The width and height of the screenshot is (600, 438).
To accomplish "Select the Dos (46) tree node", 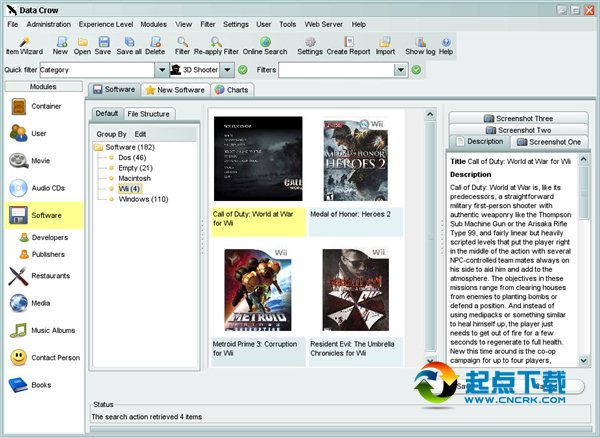I will pos(132,158).
